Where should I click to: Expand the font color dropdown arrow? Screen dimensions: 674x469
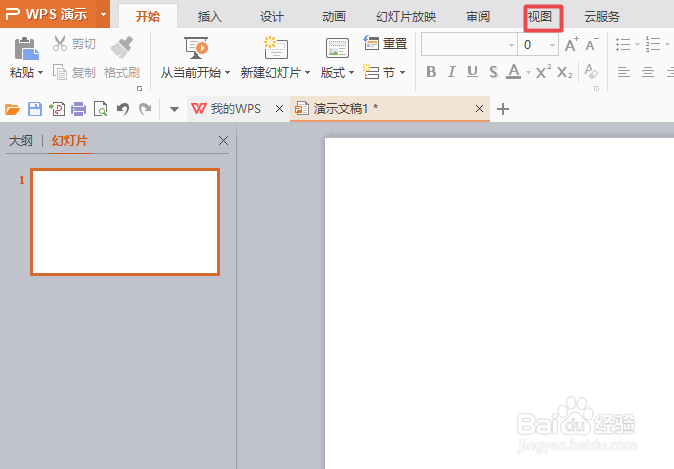point(528,73)
